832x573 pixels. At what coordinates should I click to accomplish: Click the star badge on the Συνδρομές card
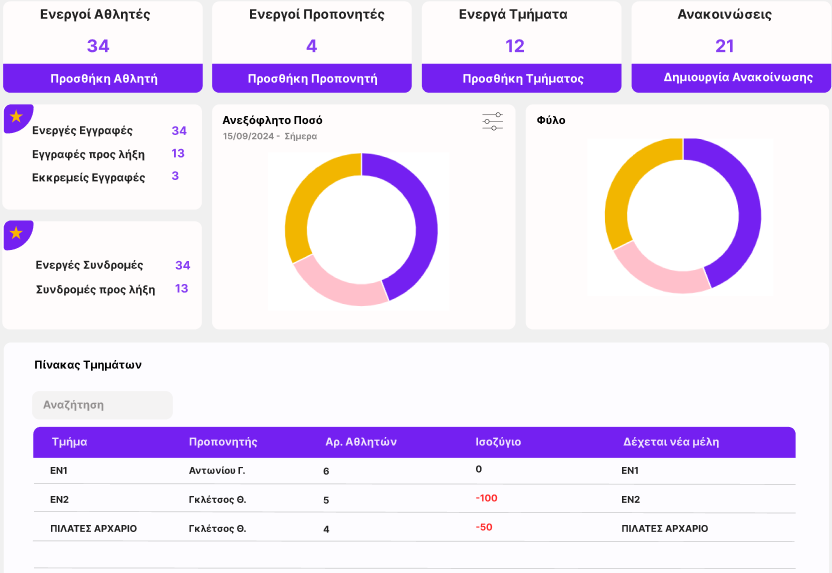17,233
